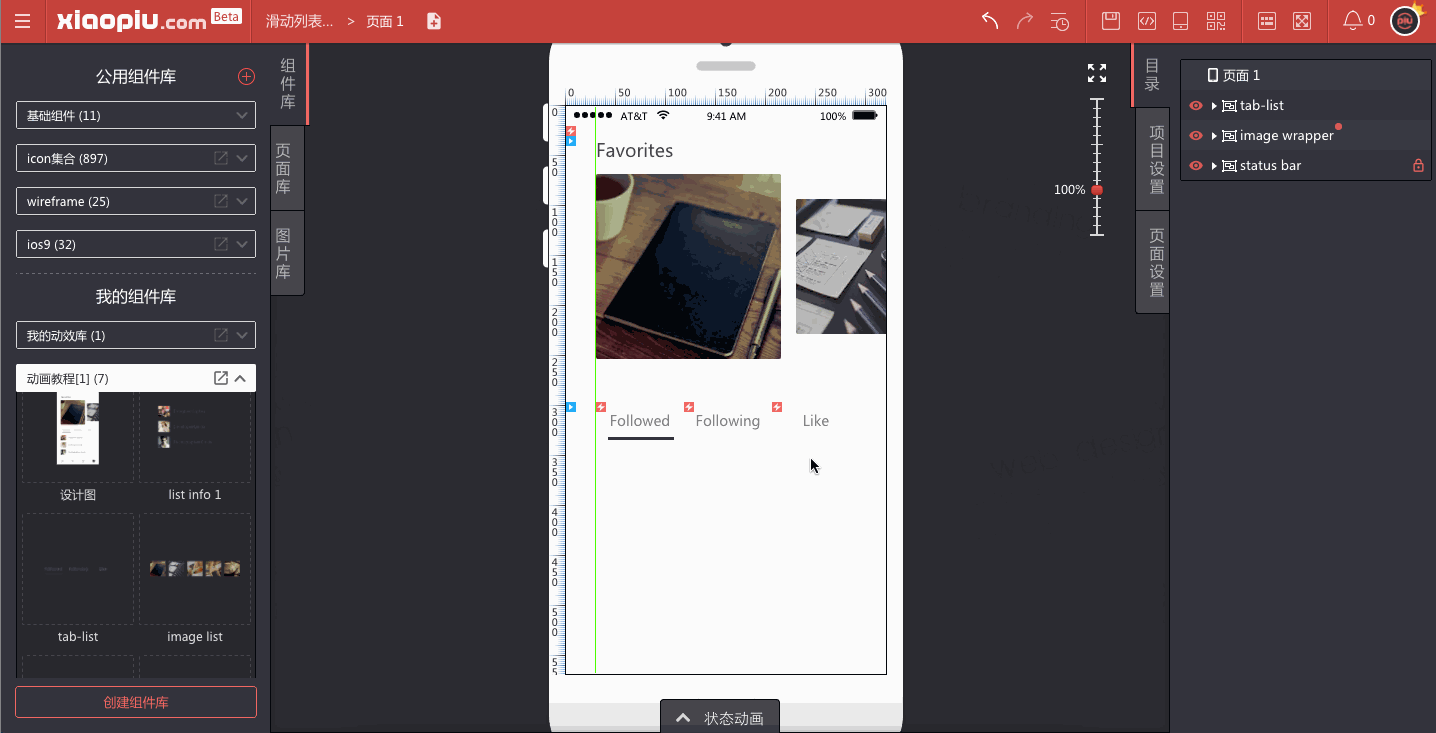Select the business cards image on canvas

841,266
